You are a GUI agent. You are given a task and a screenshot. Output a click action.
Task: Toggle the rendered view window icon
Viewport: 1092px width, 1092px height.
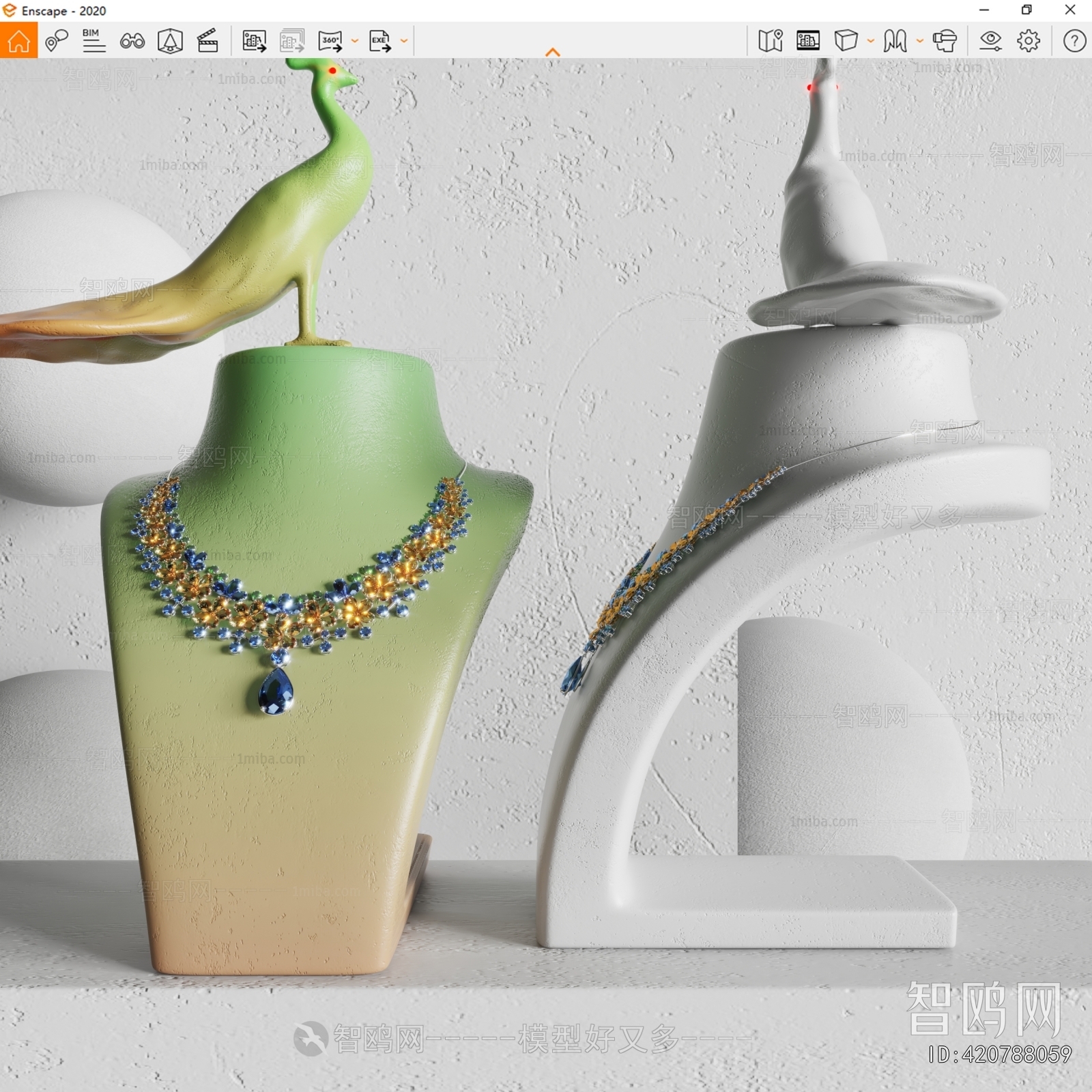tap(808, 41)
